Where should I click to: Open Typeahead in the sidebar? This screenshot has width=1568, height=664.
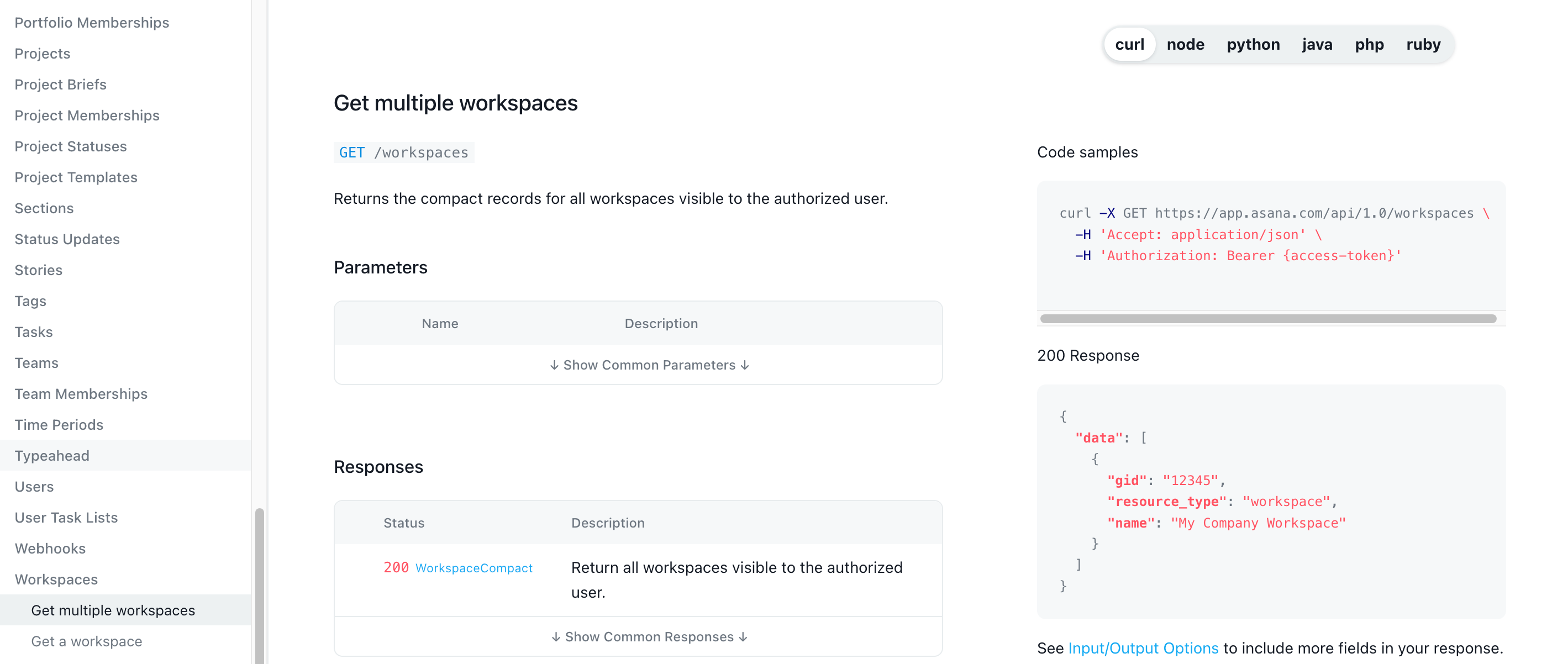point(52,455)
